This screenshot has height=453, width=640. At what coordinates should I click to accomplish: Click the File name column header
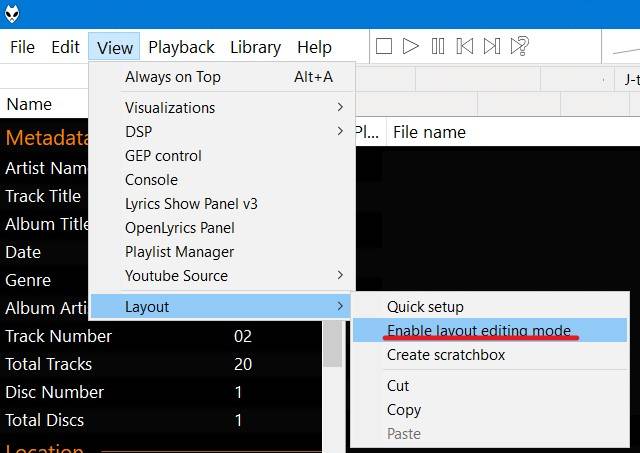point(513,132)
